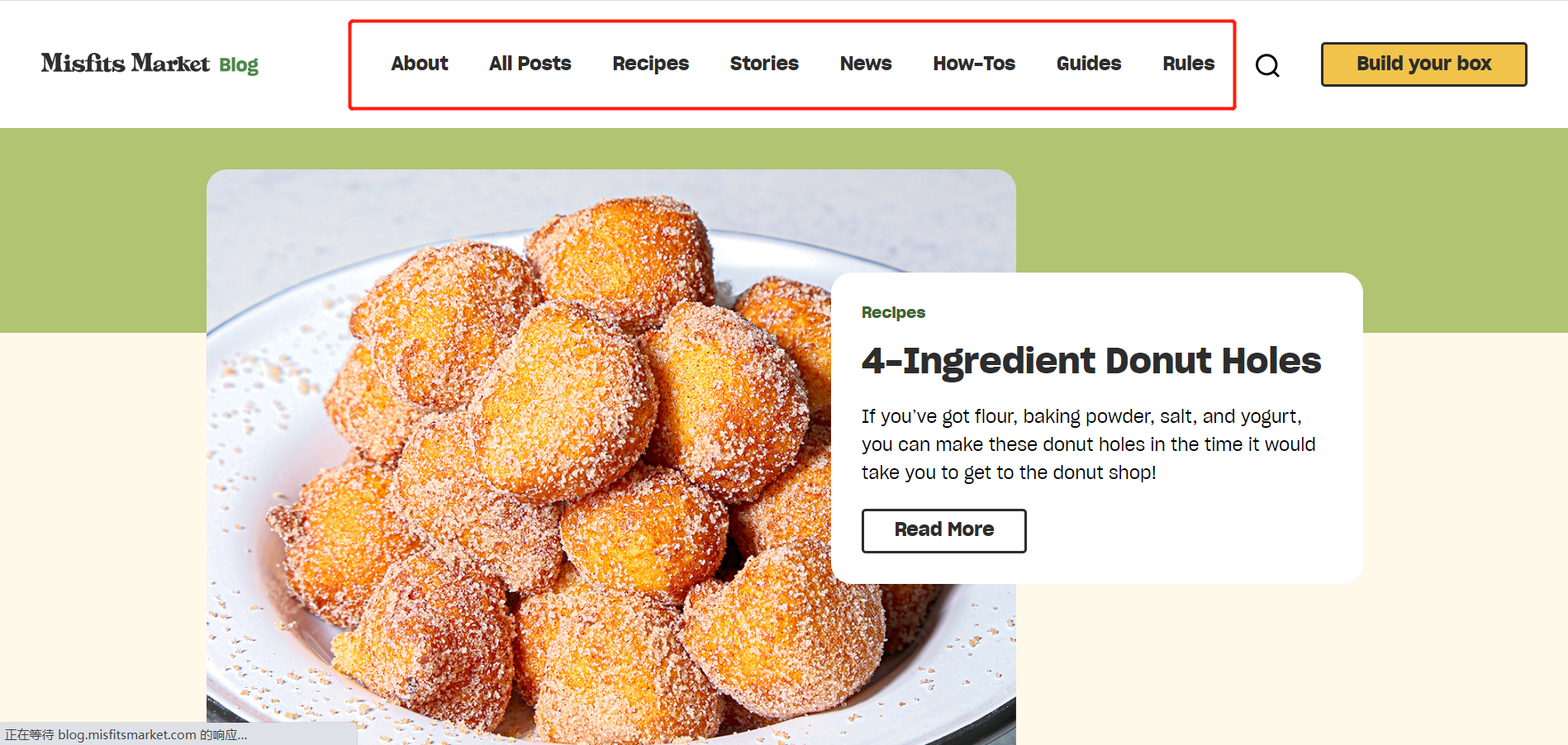Viewport: 1568px width, 745px height.
Task: Click the browser status bar loading message
Action: (x=126, y=735)
